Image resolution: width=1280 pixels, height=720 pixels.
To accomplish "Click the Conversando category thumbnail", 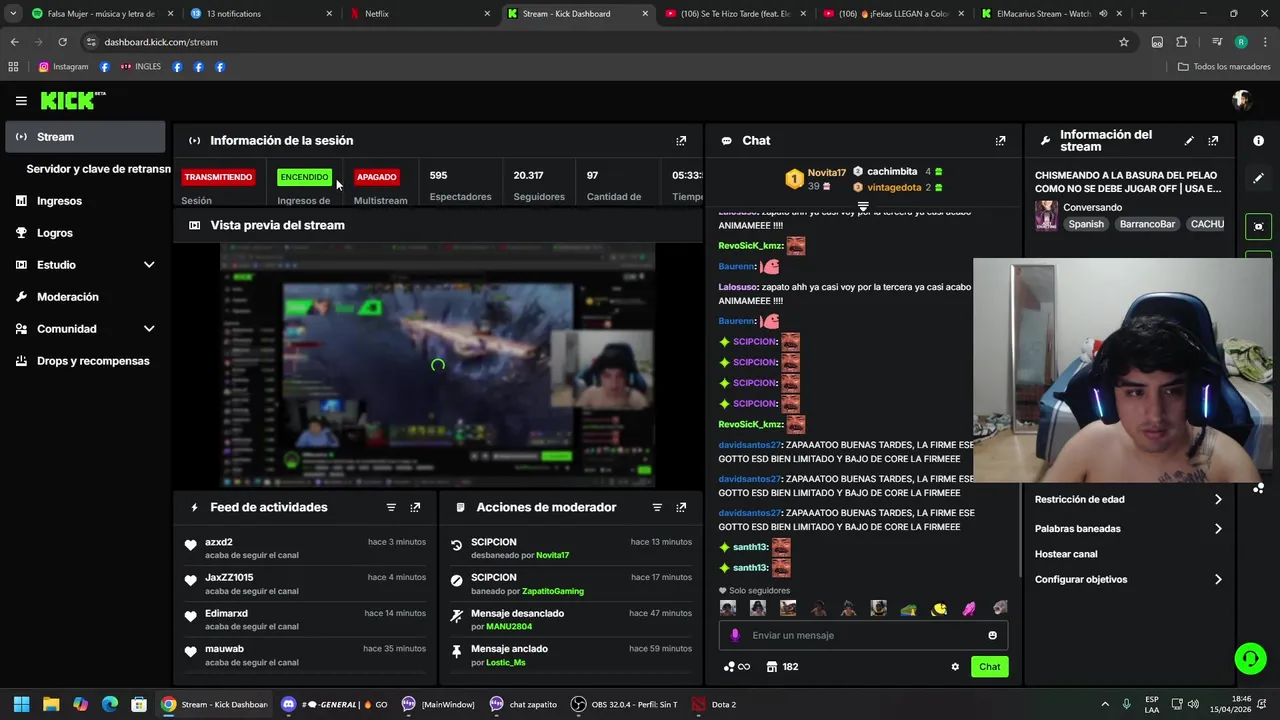I will pyautogui.click(x=1046, y=216).
